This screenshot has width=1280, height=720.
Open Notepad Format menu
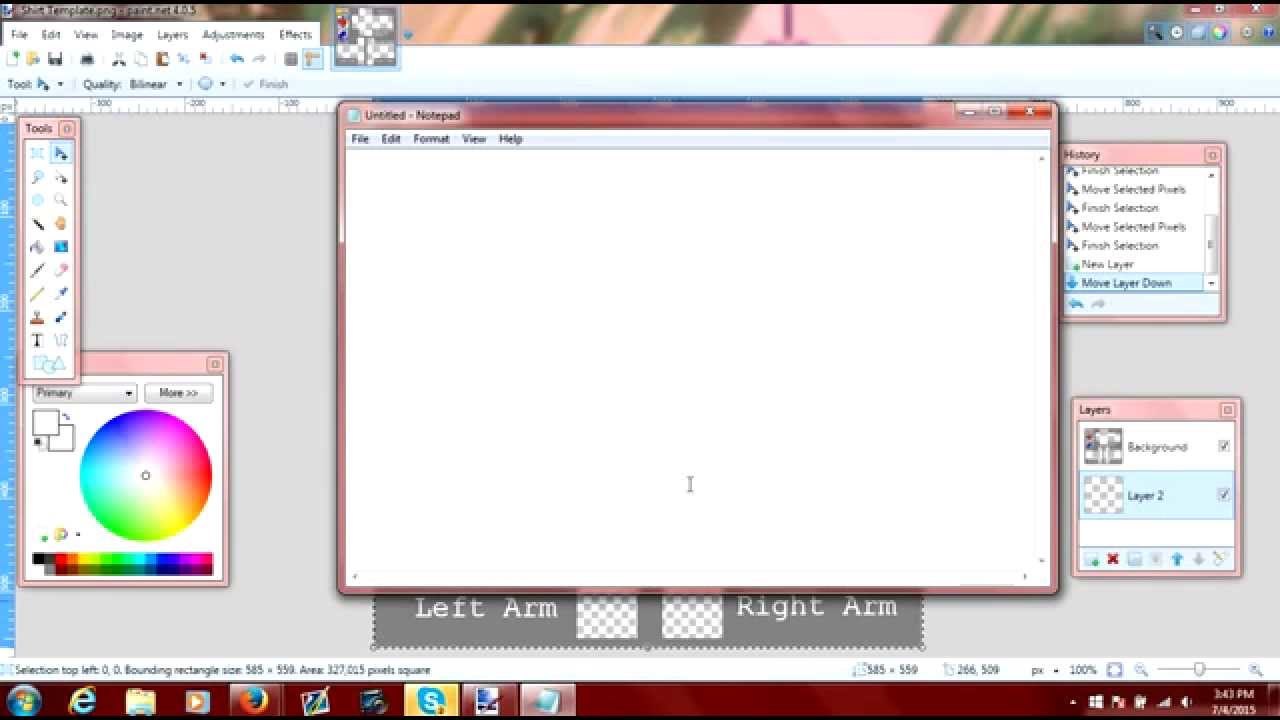431,139
